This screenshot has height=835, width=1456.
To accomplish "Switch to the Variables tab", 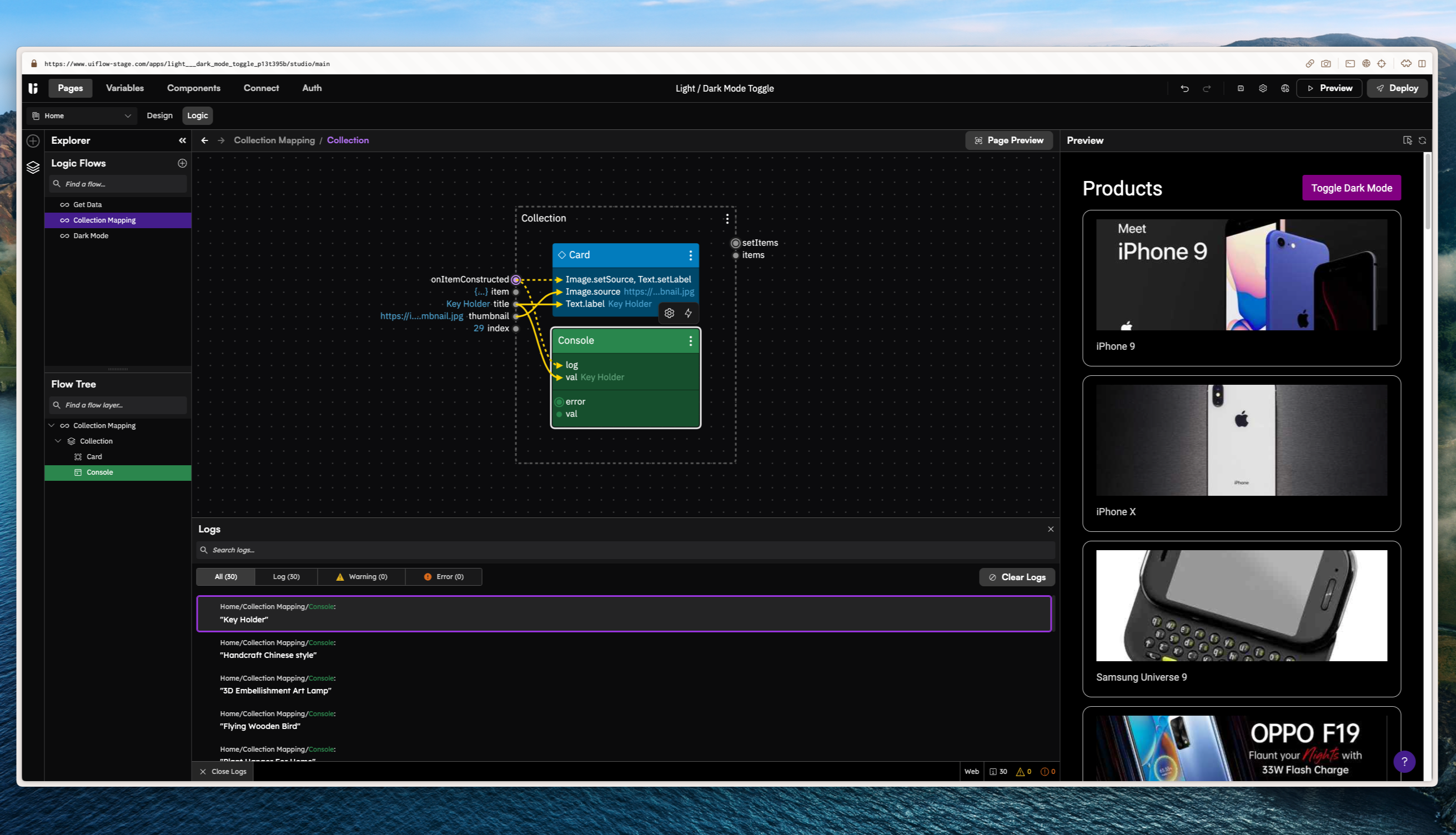I will 124,88.
